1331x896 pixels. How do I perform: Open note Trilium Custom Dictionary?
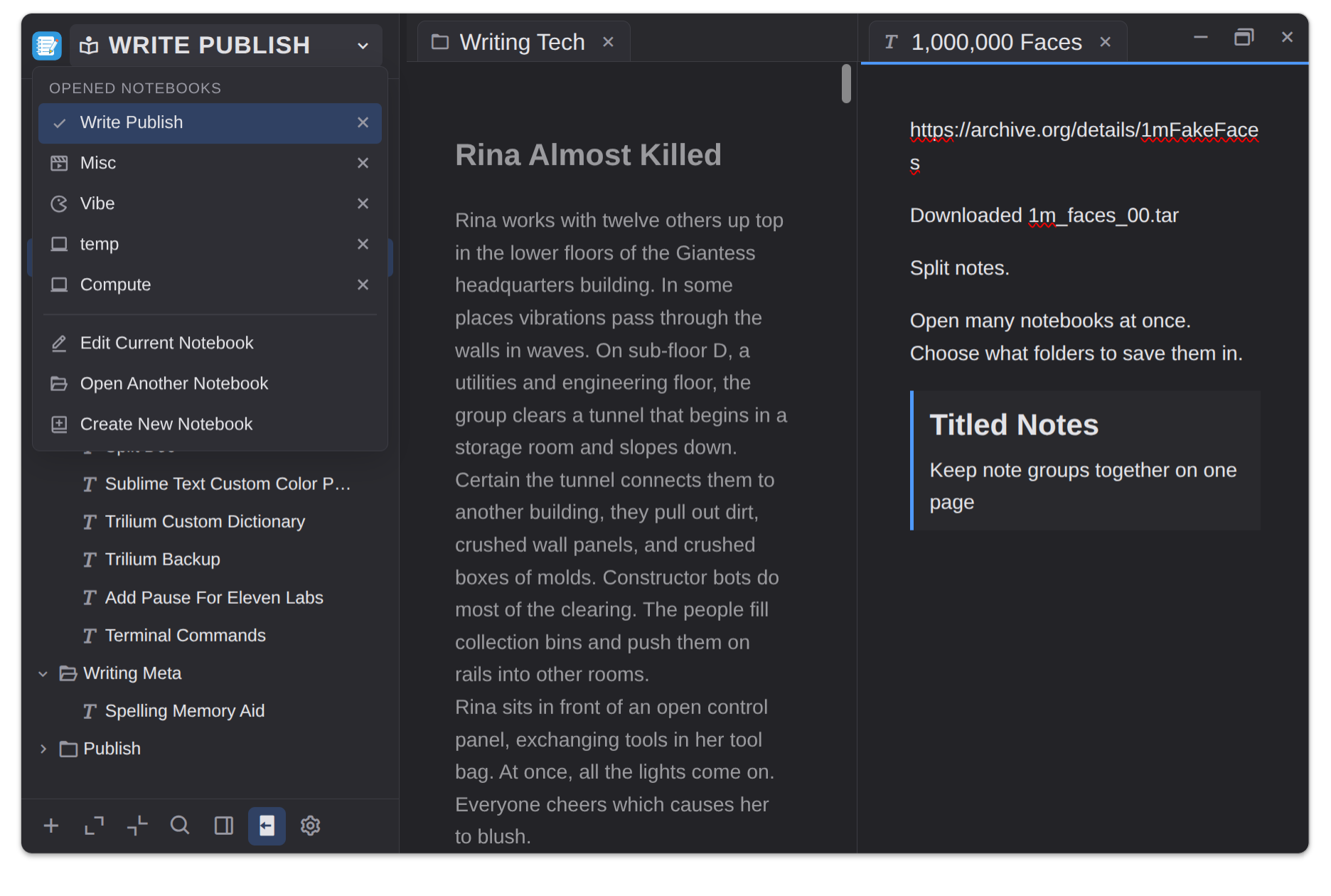coord(205,522)
